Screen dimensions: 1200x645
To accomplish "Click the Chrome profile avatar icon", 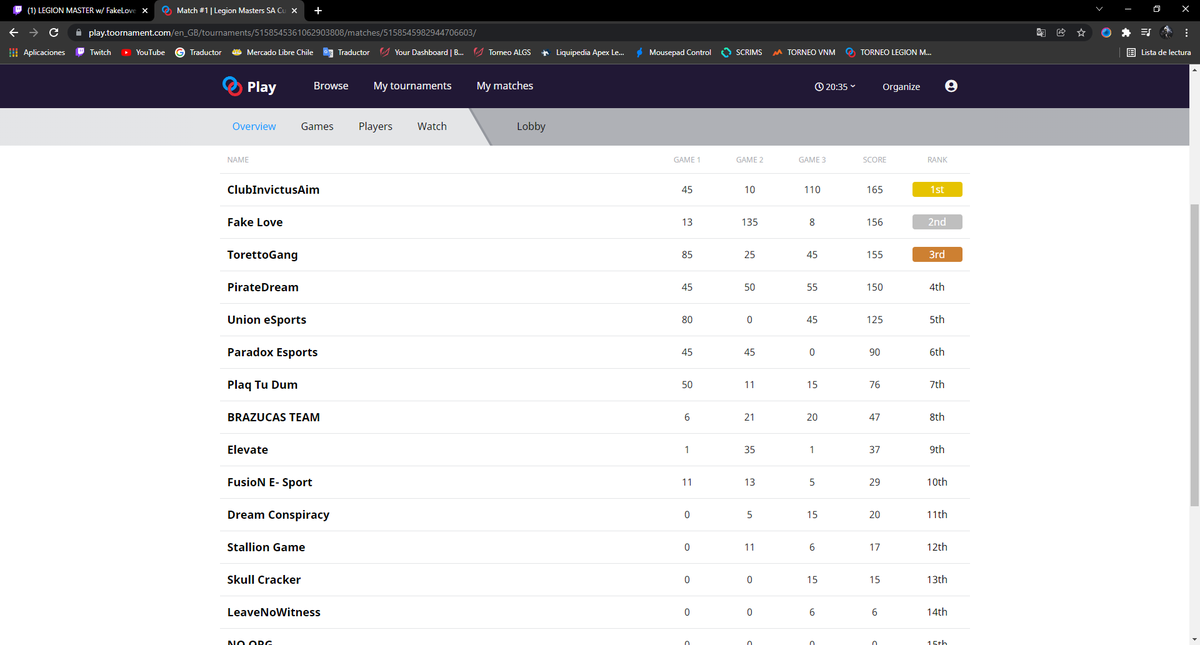I will click(1166, 32).
